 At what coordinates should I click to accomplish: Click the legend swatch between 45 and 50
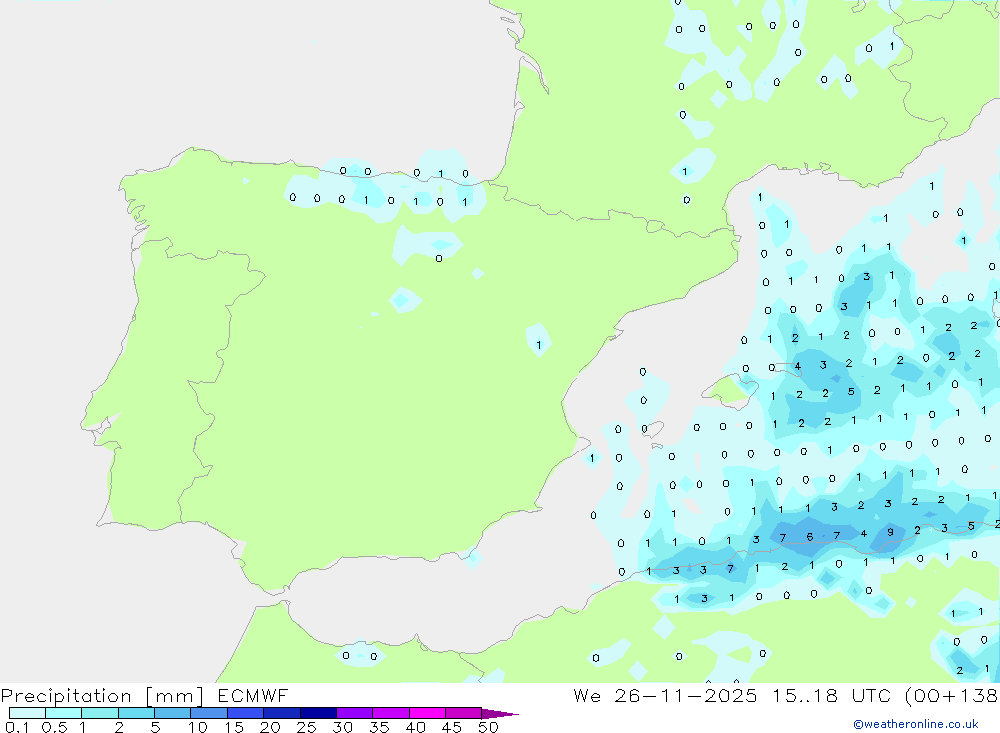(x=463, y=713)
